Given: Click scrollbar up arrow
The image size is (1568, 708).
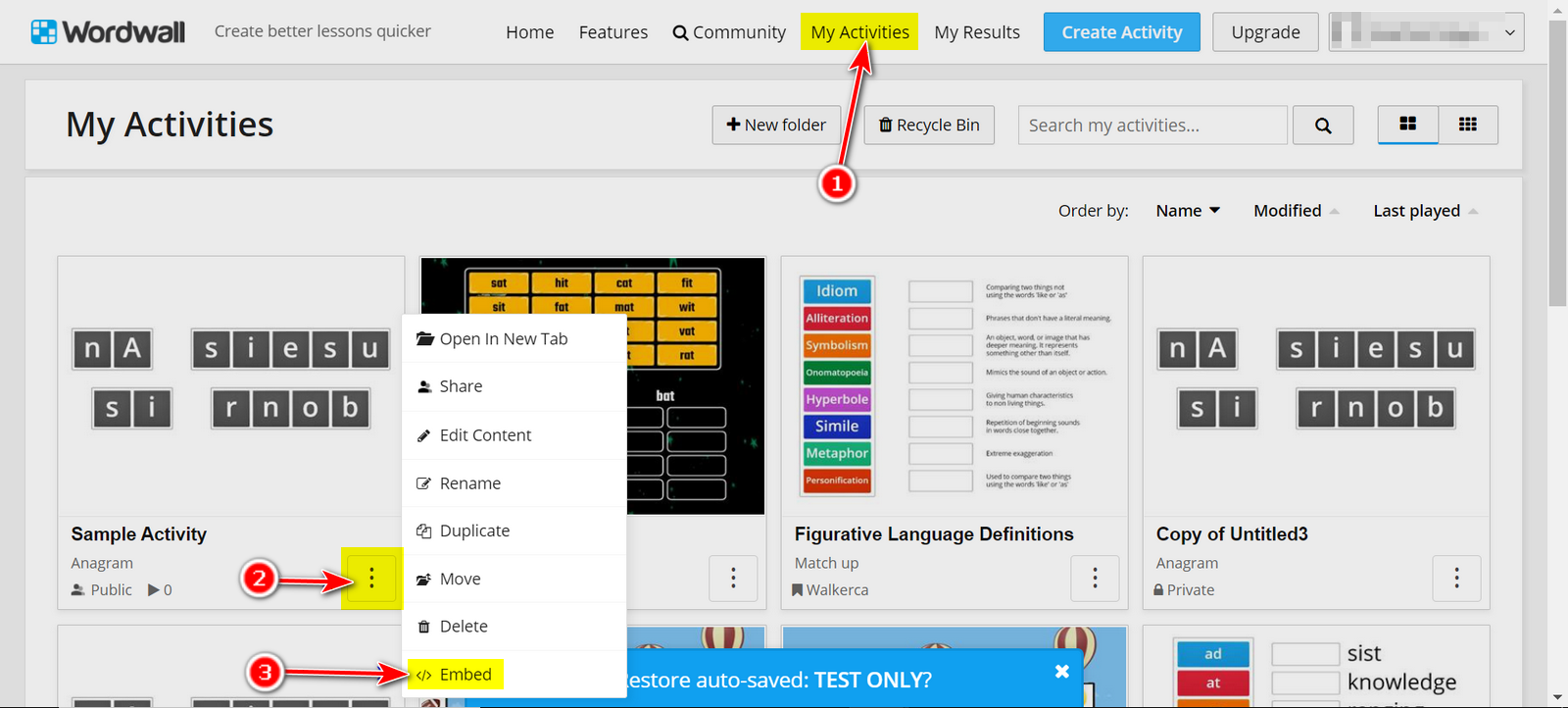Looking at the screenshot, I should [1557, 8].
